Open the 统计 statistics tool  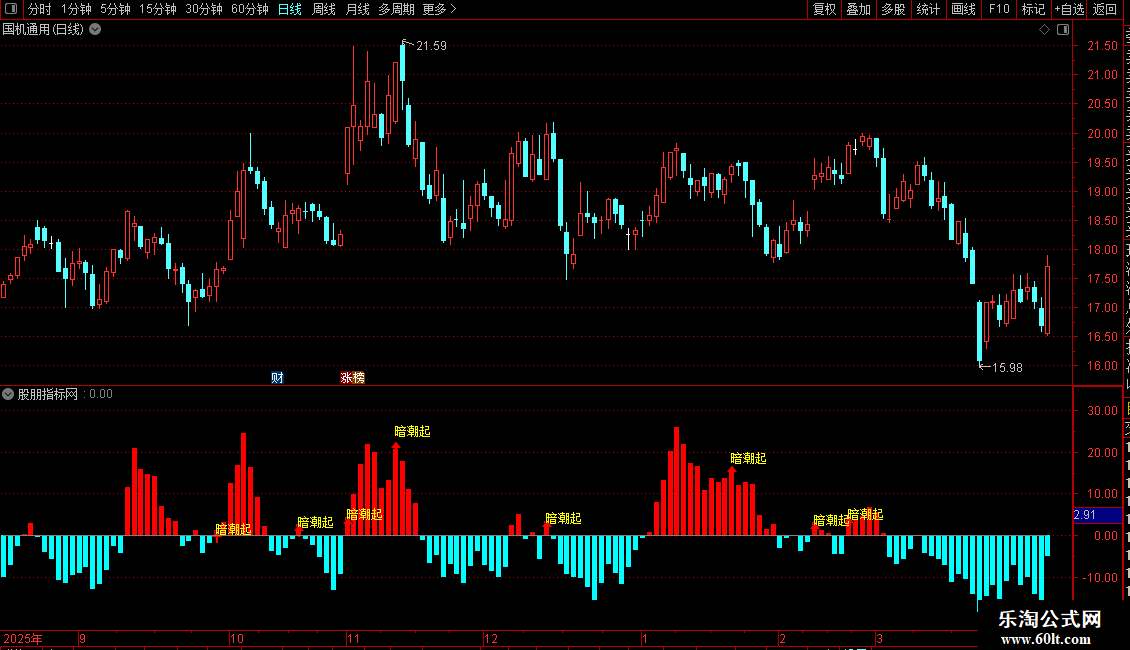pos(928,9)
